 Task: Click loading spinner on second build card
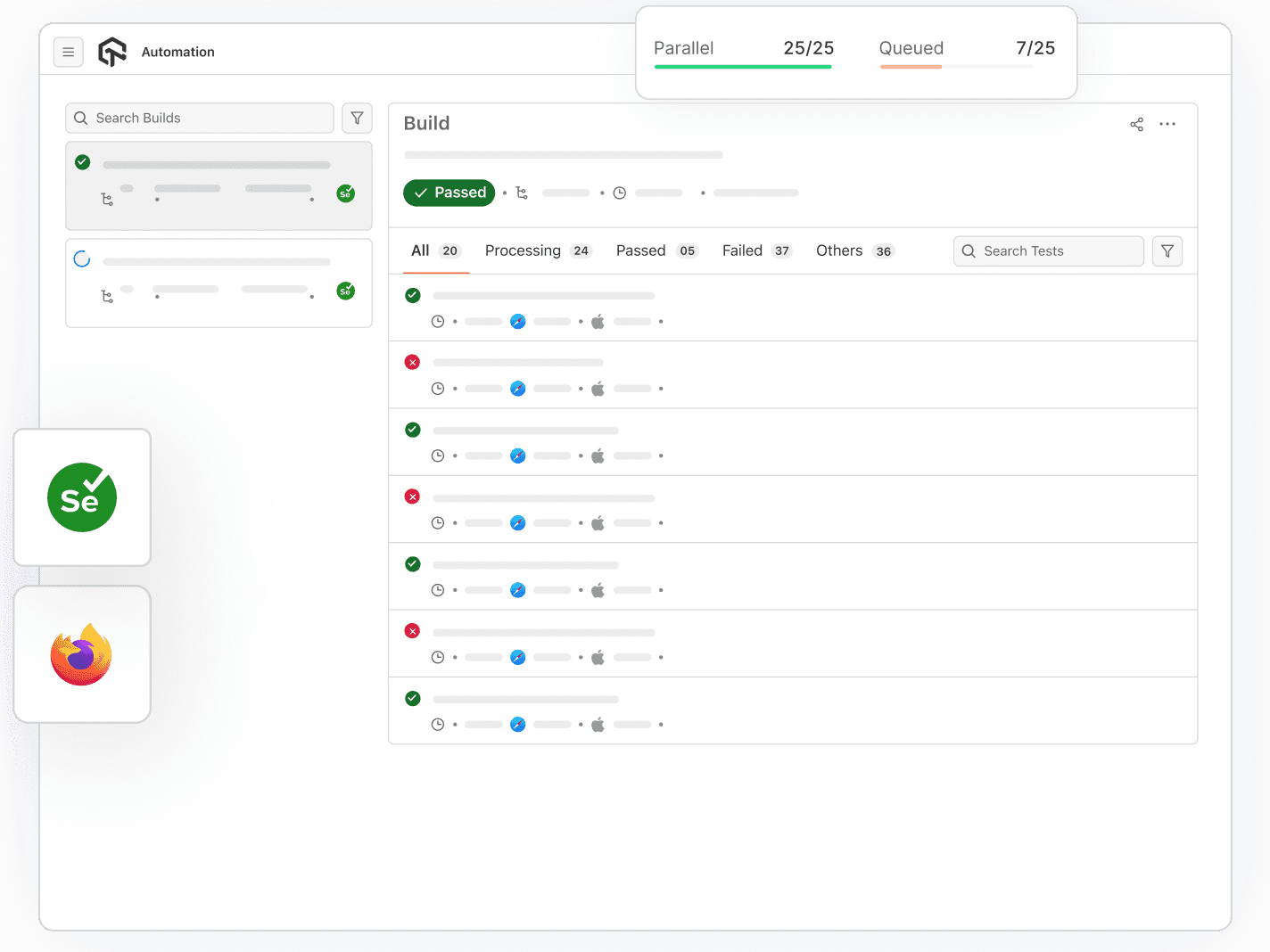pyautogui.click(x=82, y=259)
